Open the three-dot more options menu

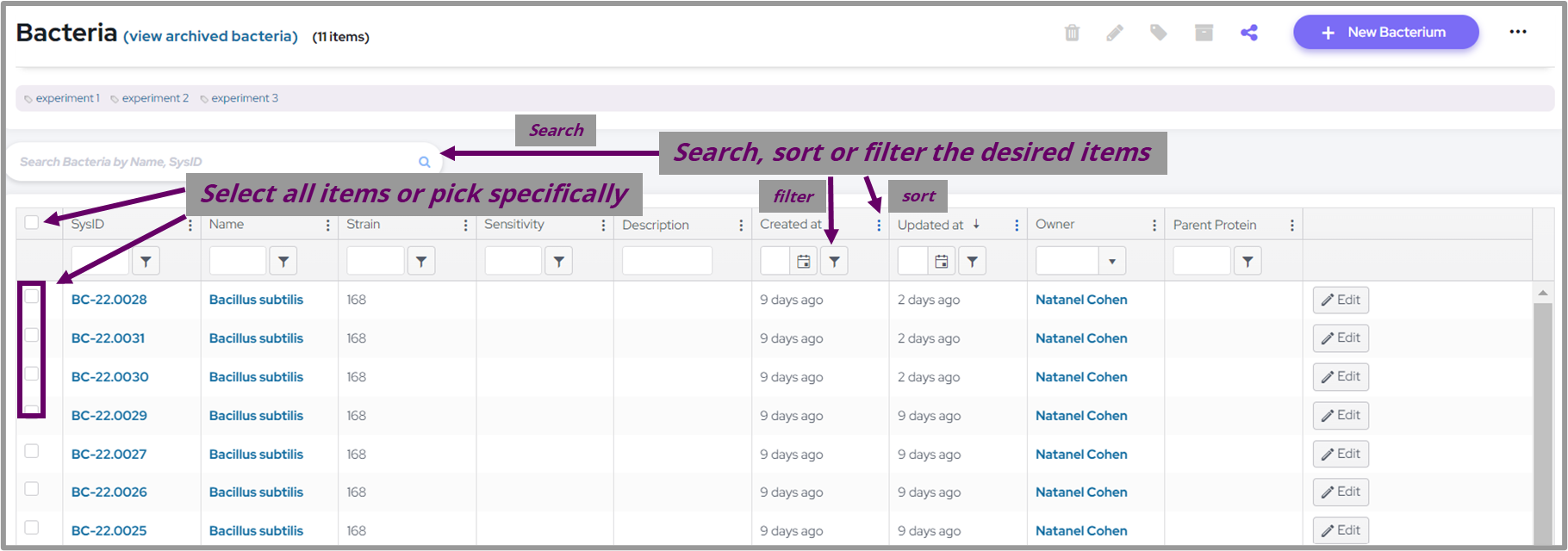tap(1517, 33)
